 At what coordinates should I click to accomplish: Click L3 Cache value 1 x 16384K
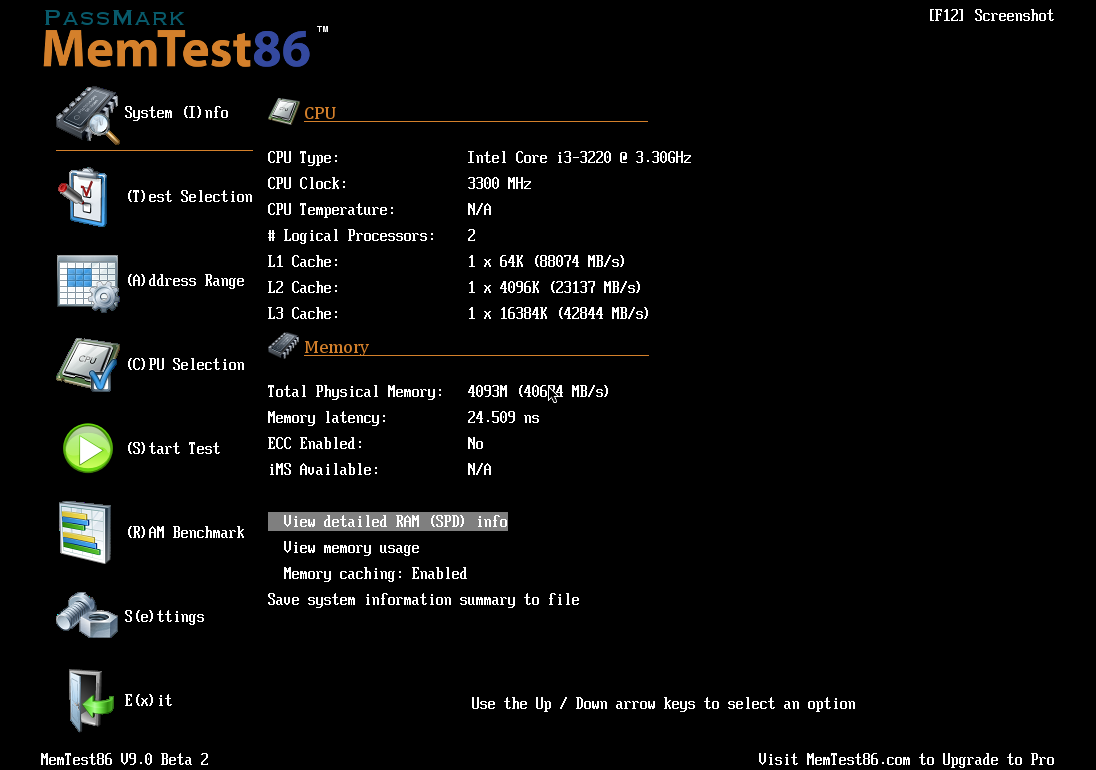558,313
